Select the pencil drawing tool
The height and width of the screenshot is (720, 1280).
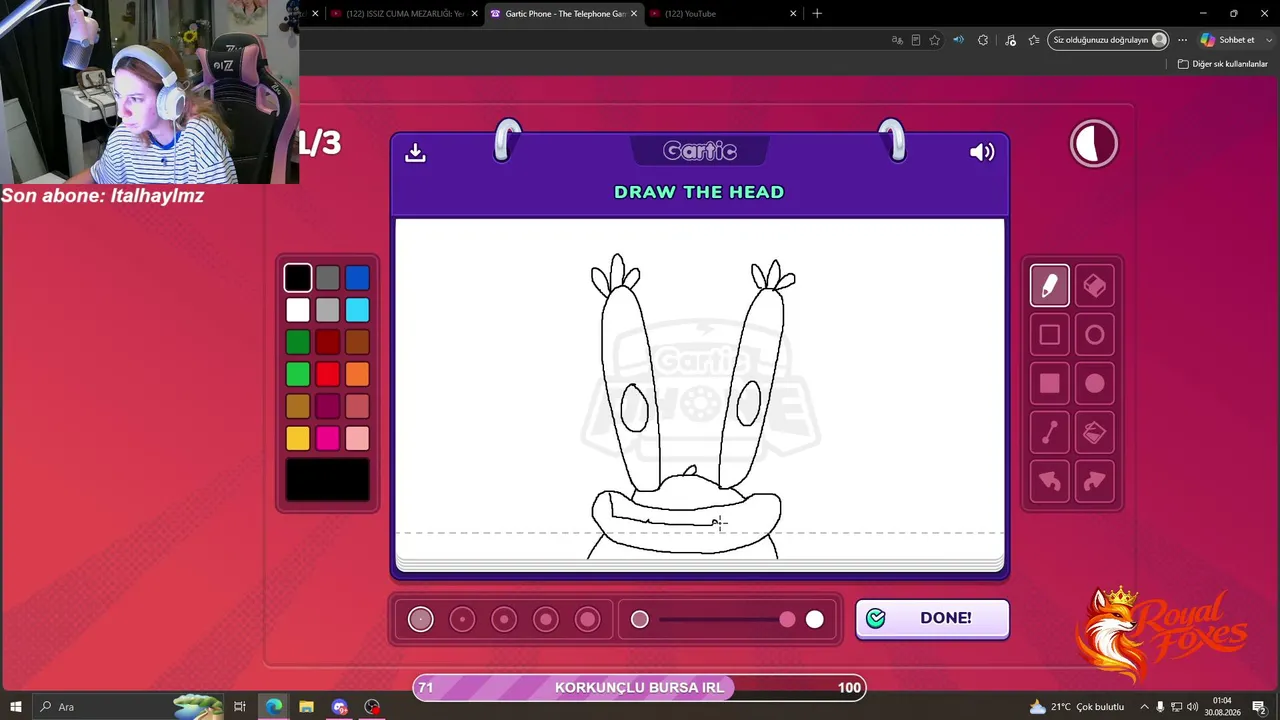[1049, 286]
